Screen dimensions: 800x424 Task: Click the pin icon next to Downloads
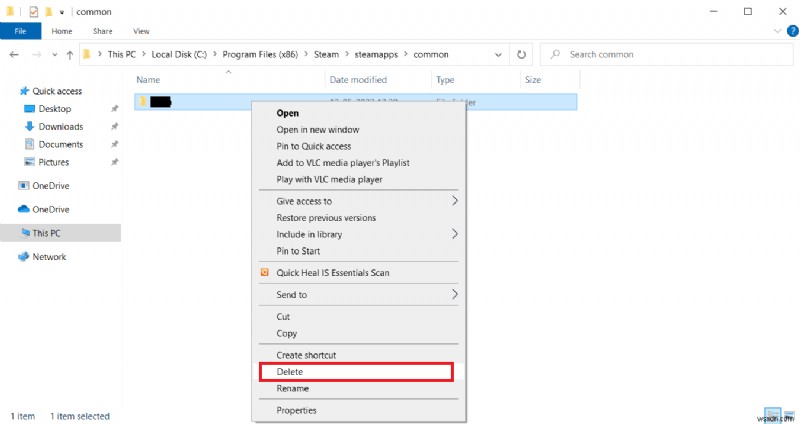point(114,127)
